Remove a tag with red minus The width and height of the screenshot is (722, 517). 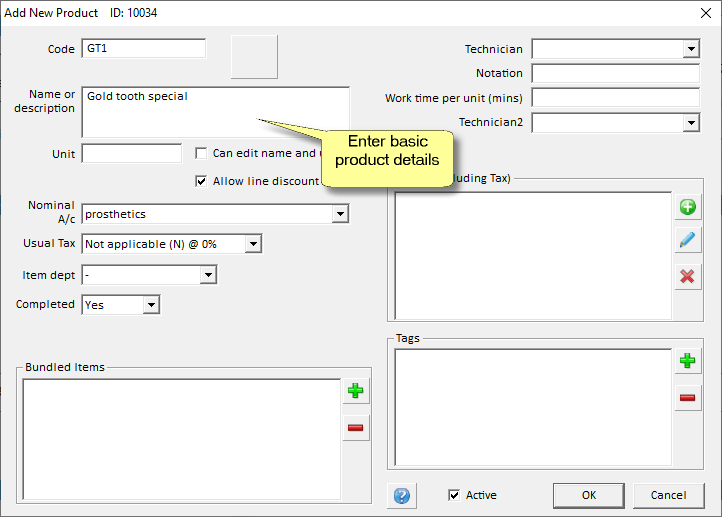click(688, 398)
